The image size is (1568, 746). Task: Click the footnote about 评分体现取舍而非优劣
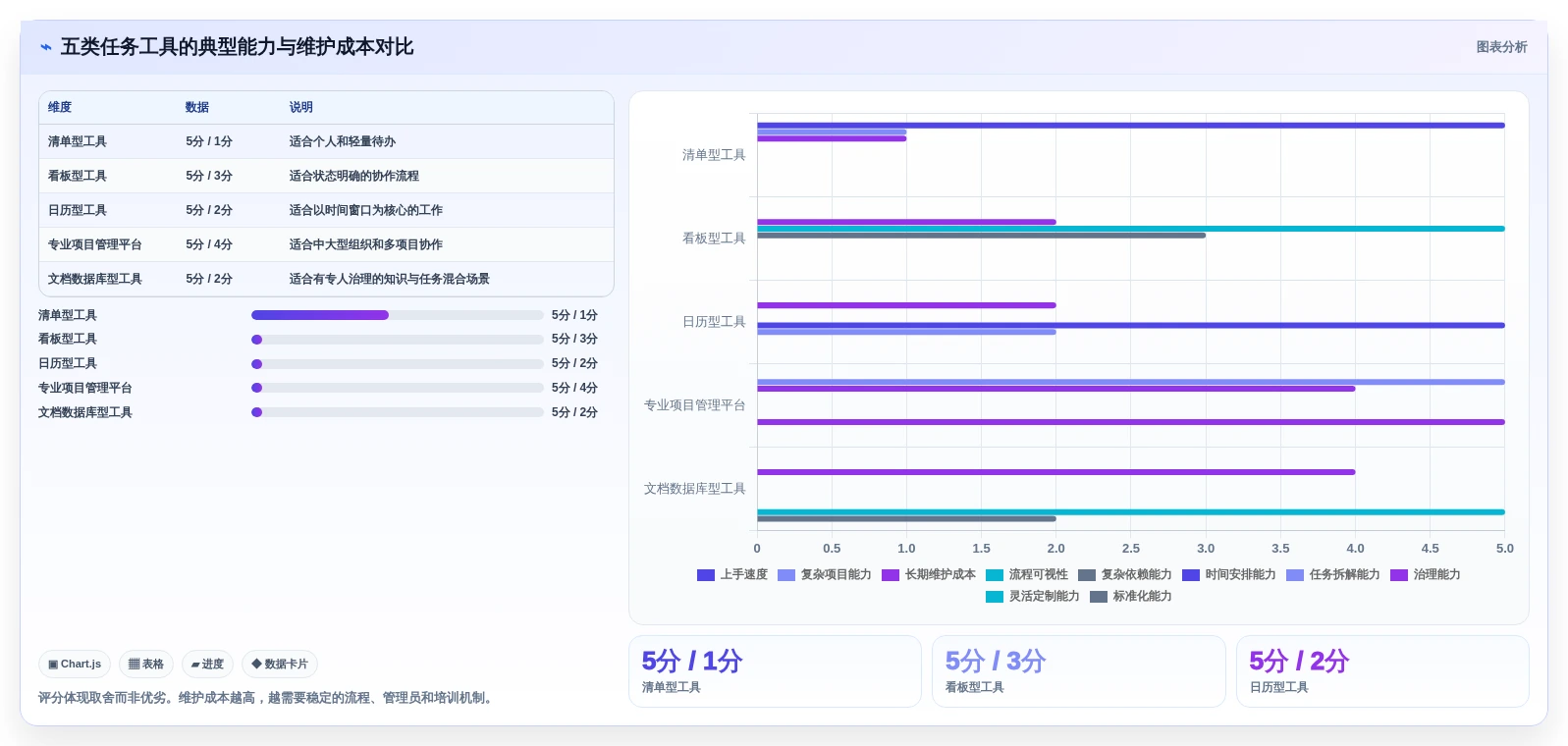[267, 698]
